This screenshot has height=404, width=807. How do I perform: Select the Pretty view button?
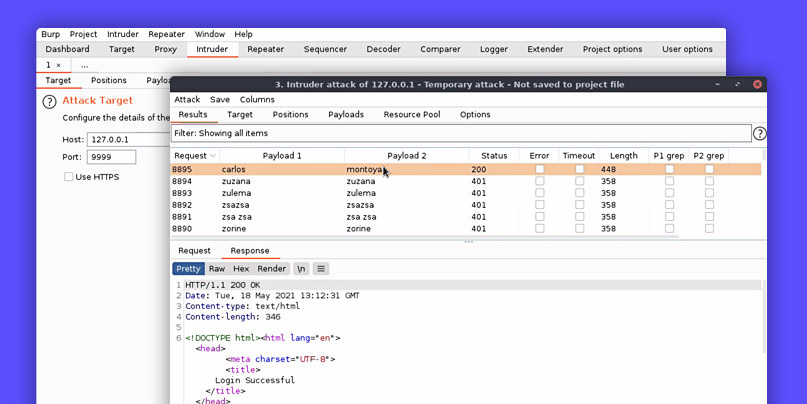[188, 269]
